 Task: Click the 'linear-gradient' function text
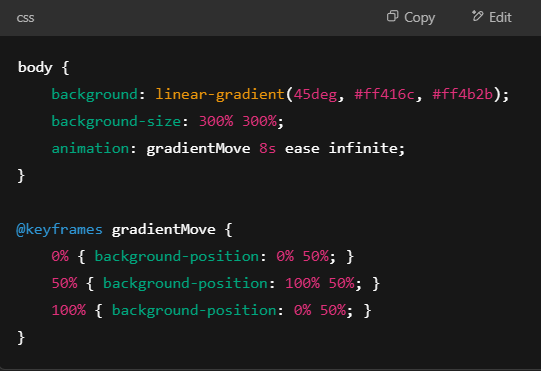click(220, 94)
